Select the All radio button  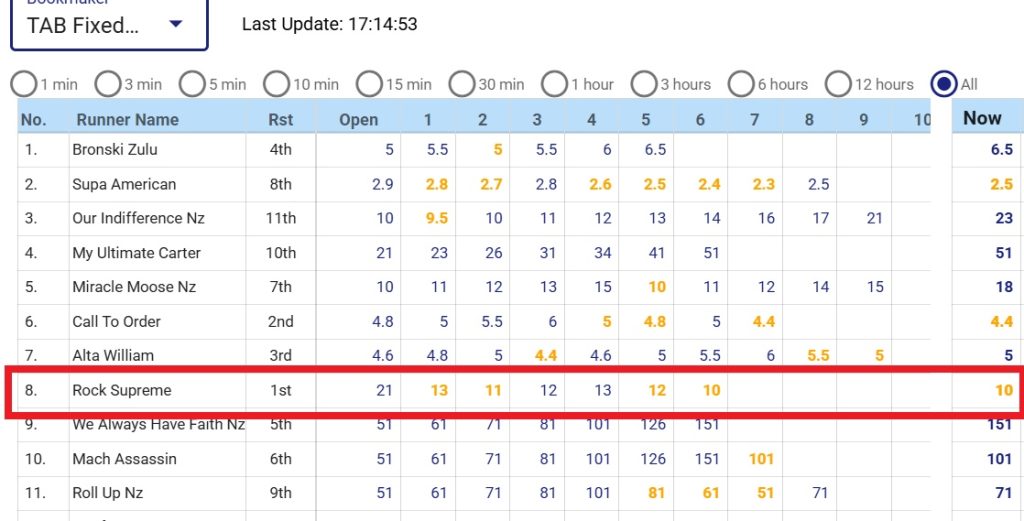(x=943, y=84)
